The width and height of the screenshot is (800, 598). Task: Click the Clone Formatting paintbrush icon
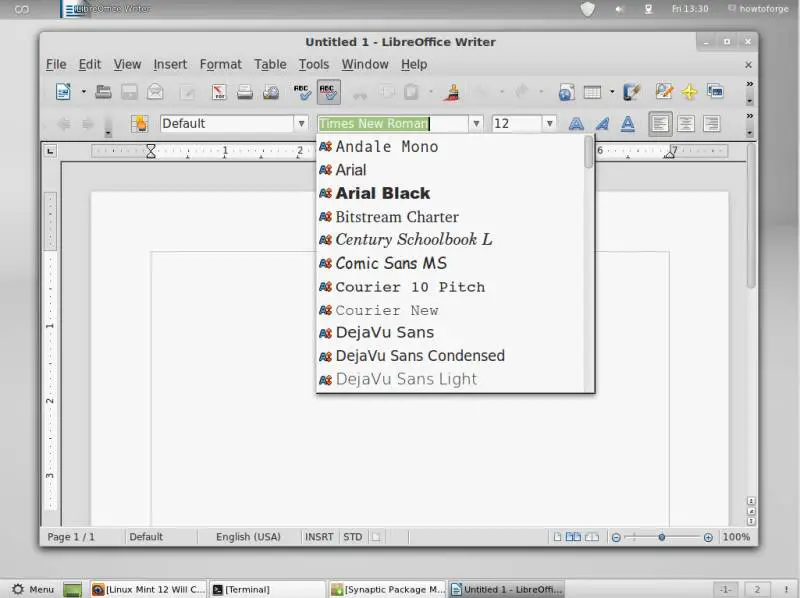[x=453, y=92]
